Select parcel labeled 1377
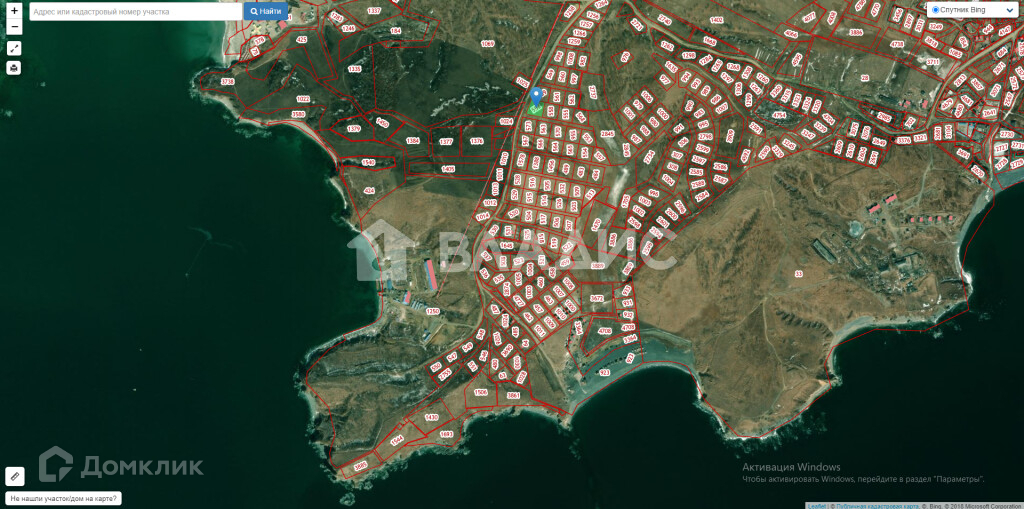 [x=446, y=141]
